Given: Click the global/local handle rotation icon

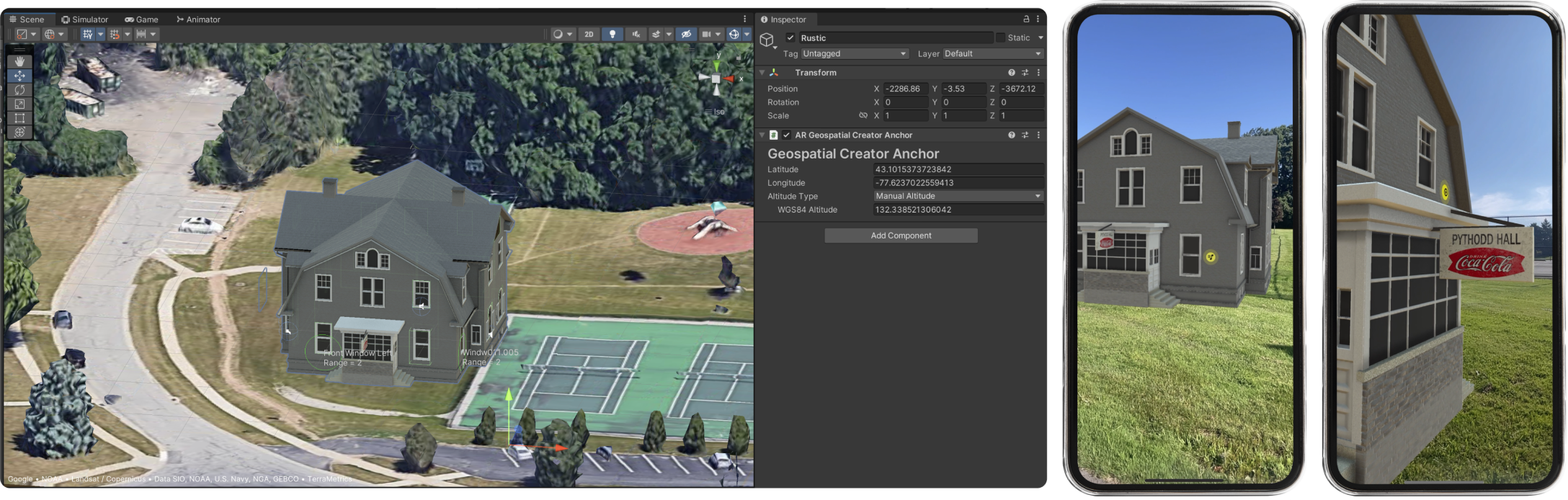Looking at the screenshot, I should pos(50,34).
